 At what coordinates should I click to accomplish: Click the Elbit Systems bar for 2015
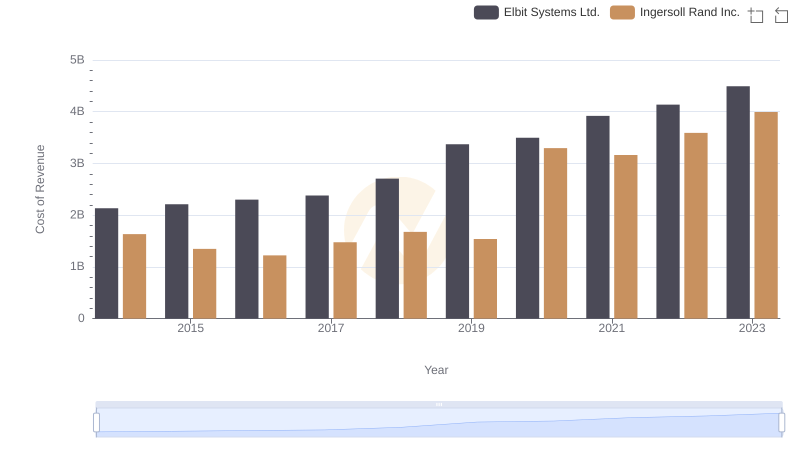pos(177,262)
